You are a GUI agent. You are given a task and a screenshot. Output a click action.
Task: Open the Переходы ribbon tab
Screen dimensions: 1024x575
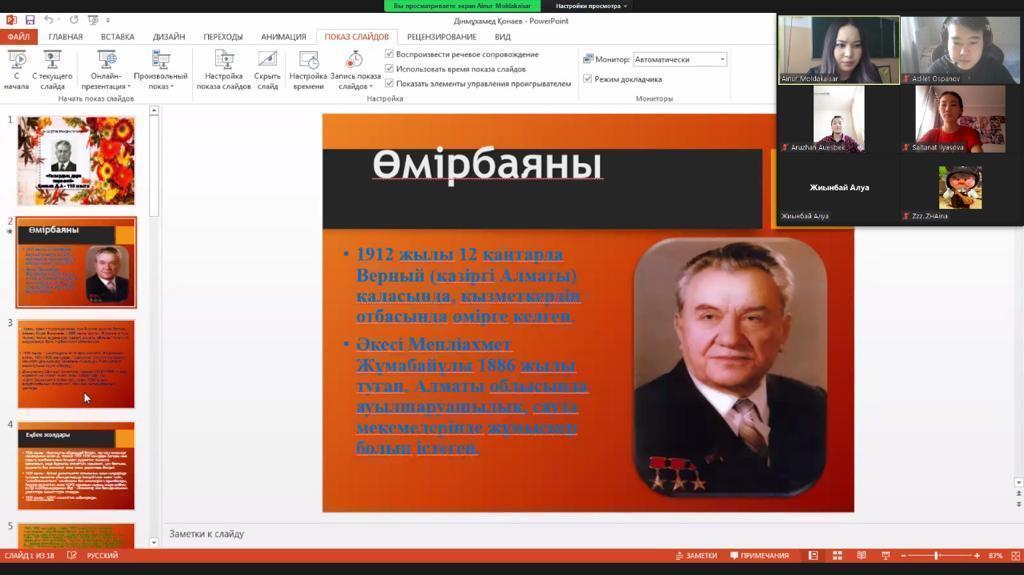point(223,37)
